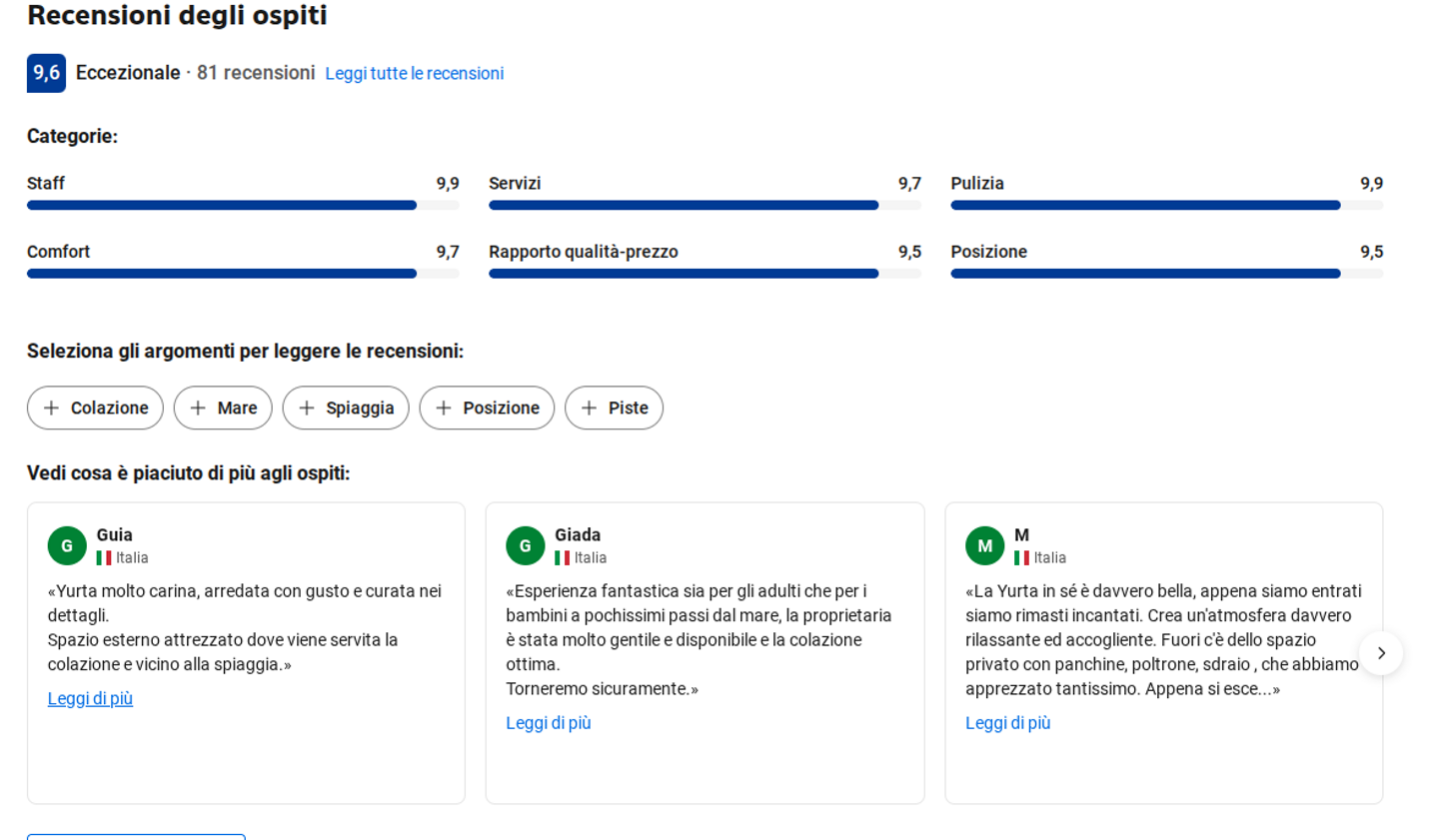
Task: Click the 9,6 review score badge
Action: click(46, 73)
